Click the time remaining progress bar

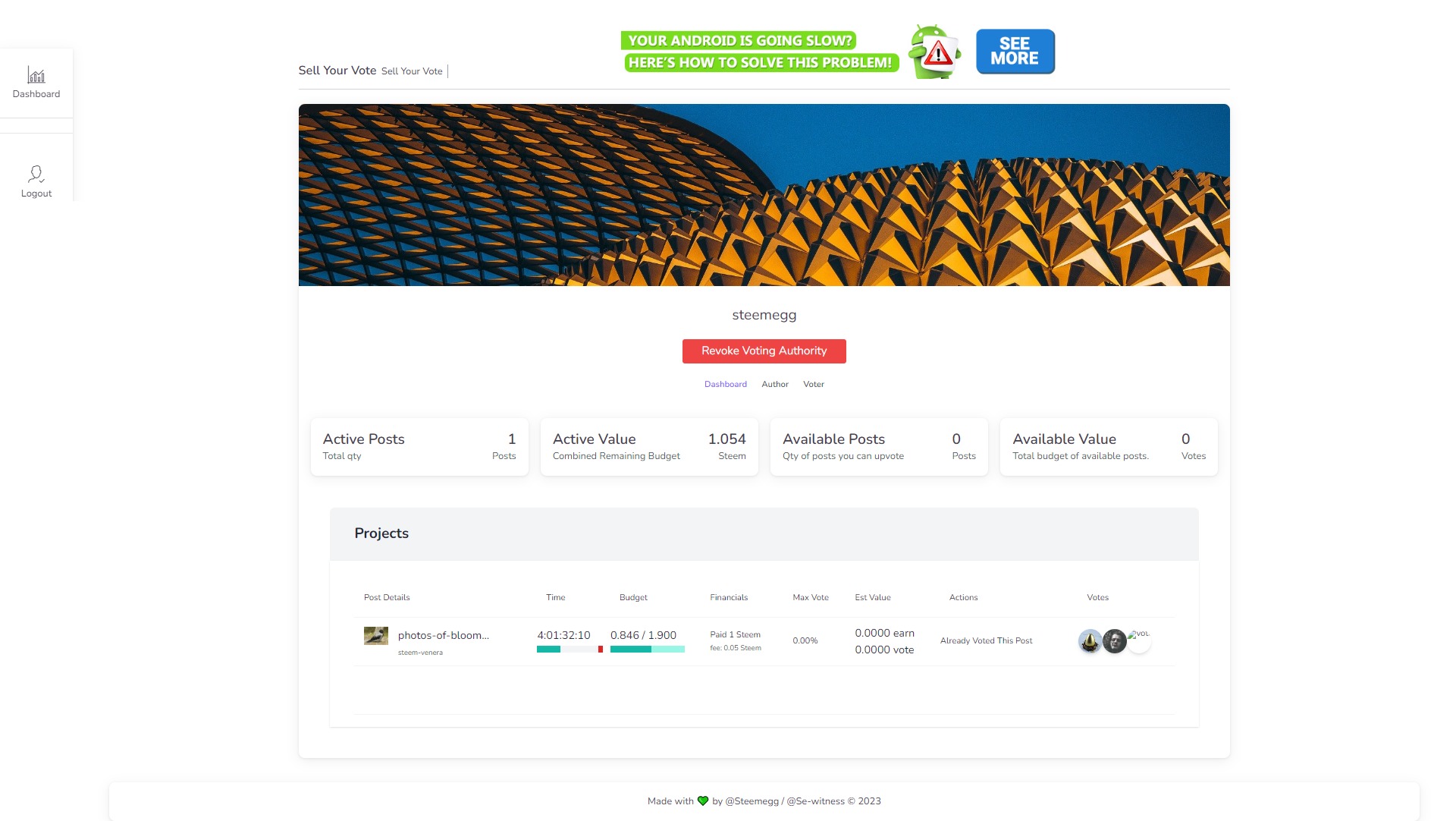coord(570,650)
